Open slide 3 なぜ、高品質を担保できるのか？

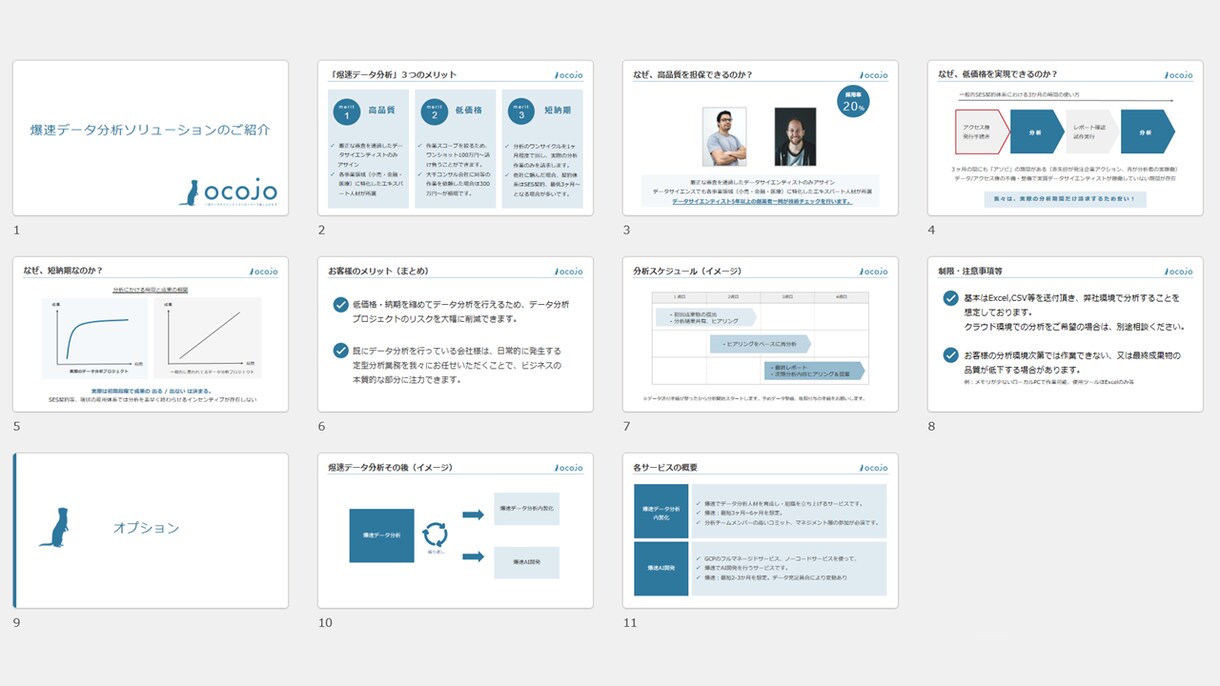tap(760, 138)
